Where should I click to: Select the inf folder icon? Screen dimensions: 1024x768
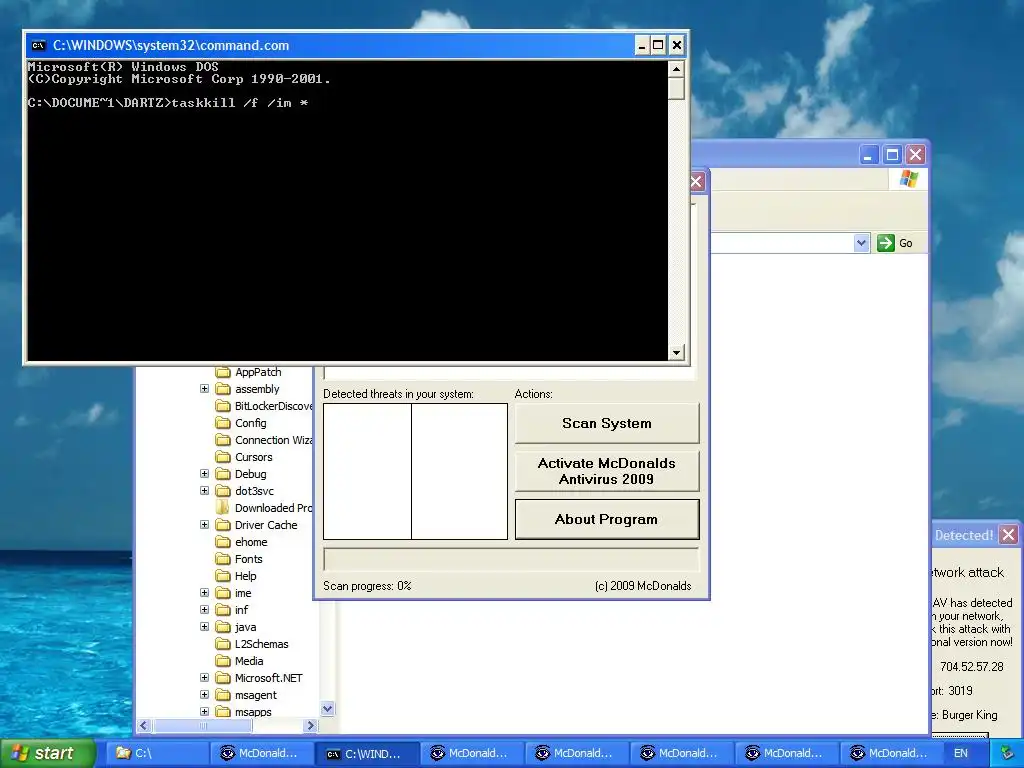point(223,610)
